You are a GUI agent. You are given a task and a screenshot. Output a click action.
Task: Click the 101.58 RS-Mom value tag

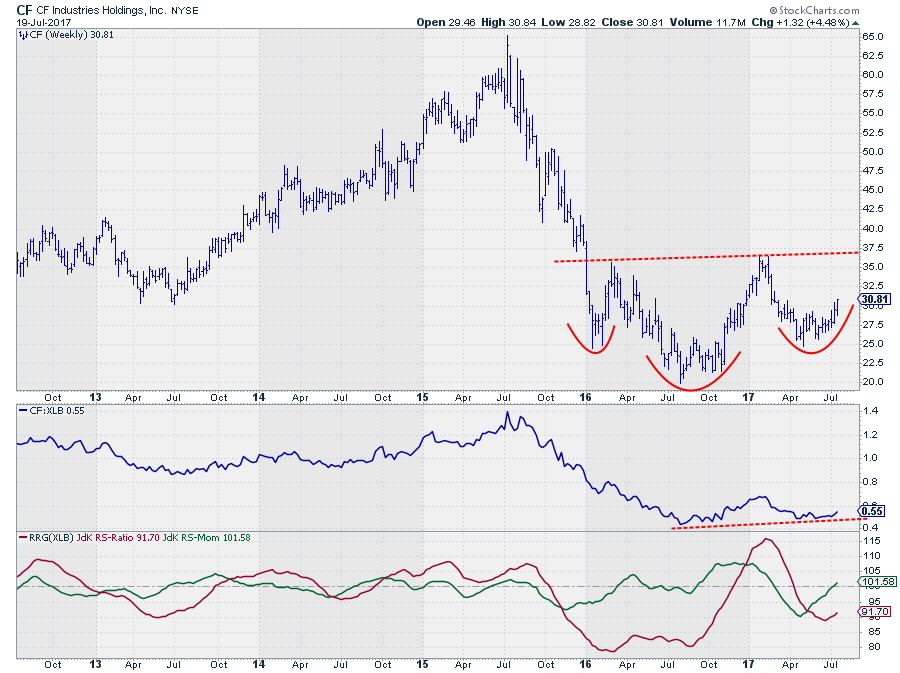(x=876, y=582)
